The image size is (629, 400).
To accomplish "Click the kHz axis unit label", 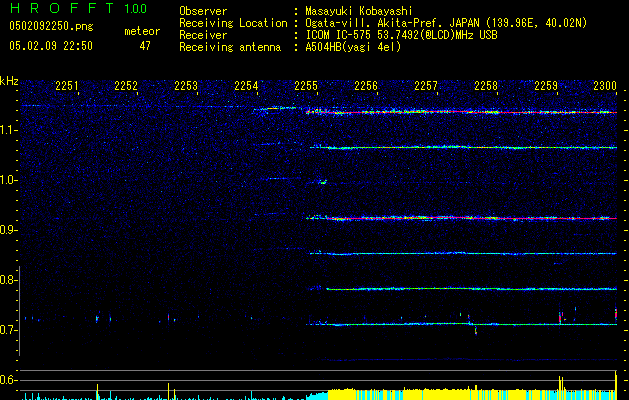I will click(x=9, y=81).
